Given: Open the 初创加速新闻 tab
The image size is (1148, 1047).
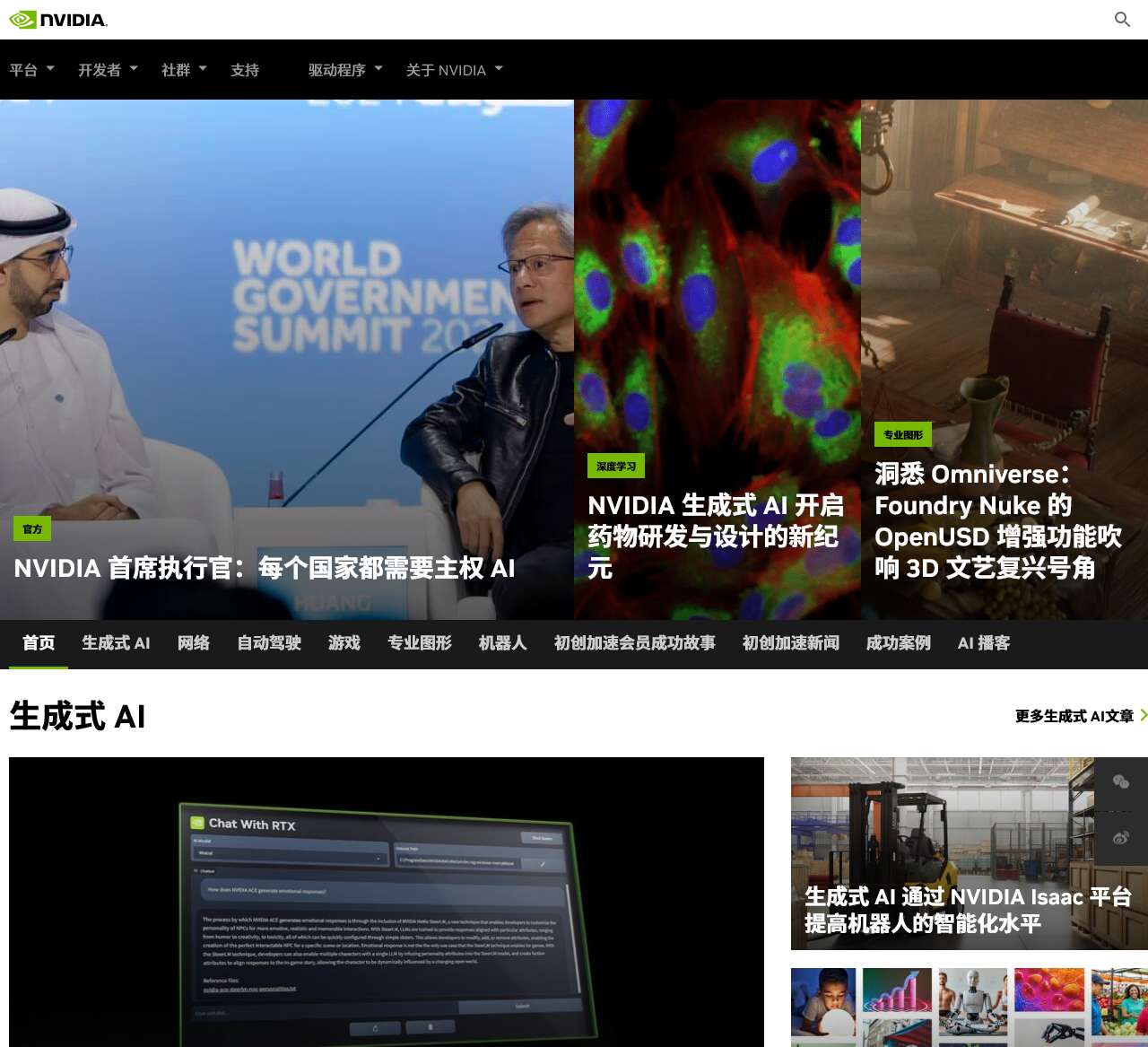Looking at the screenshot, I should click(x=791, y=643).
